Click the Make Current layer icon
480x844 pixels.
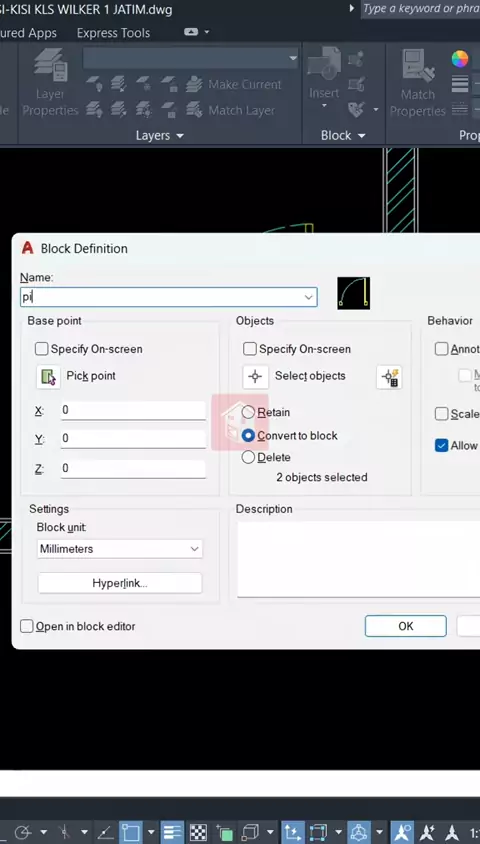[x=194, y=85]
